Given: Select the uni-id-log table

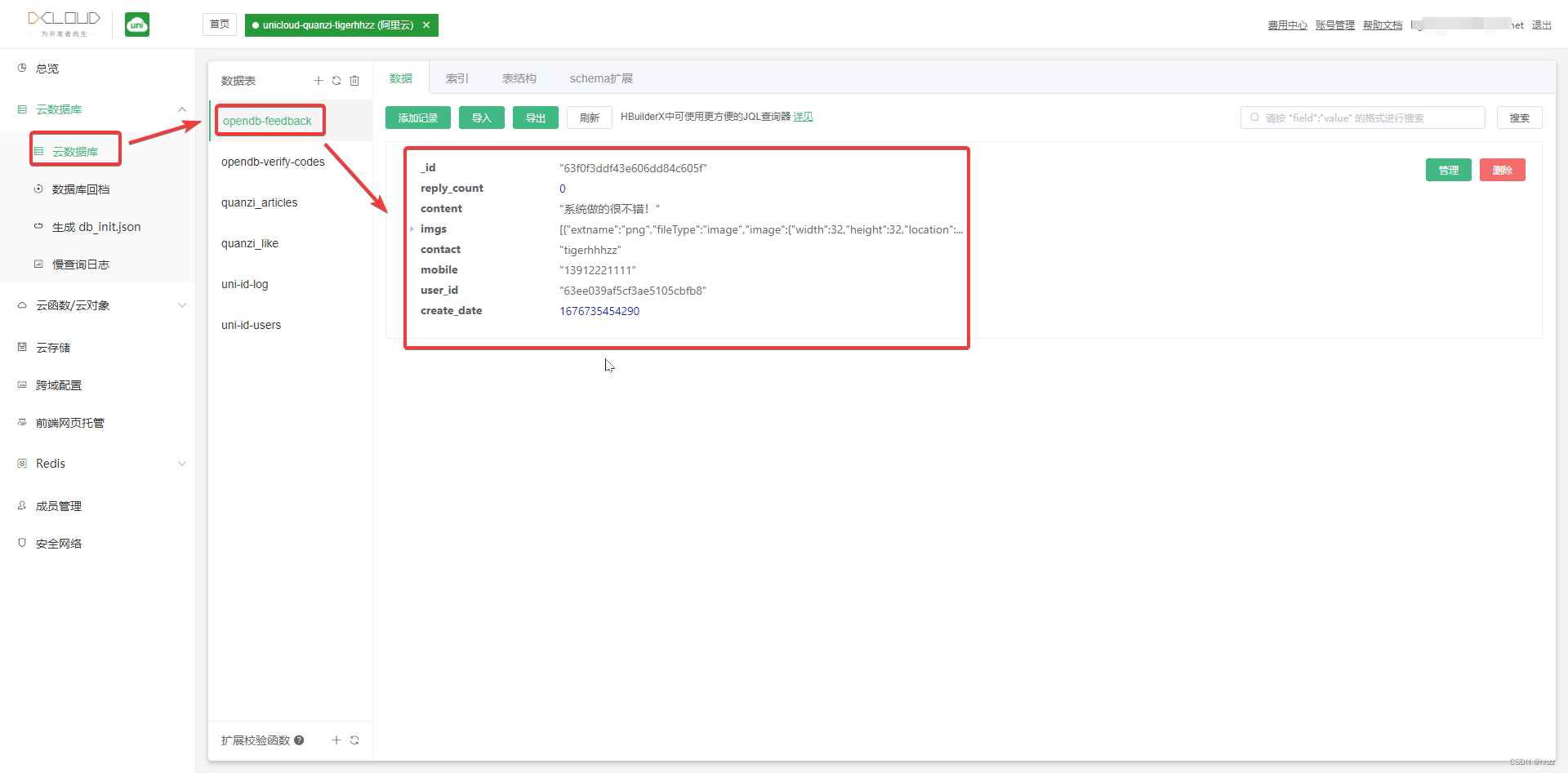Looking at the screenshot, I should [291, 284].
